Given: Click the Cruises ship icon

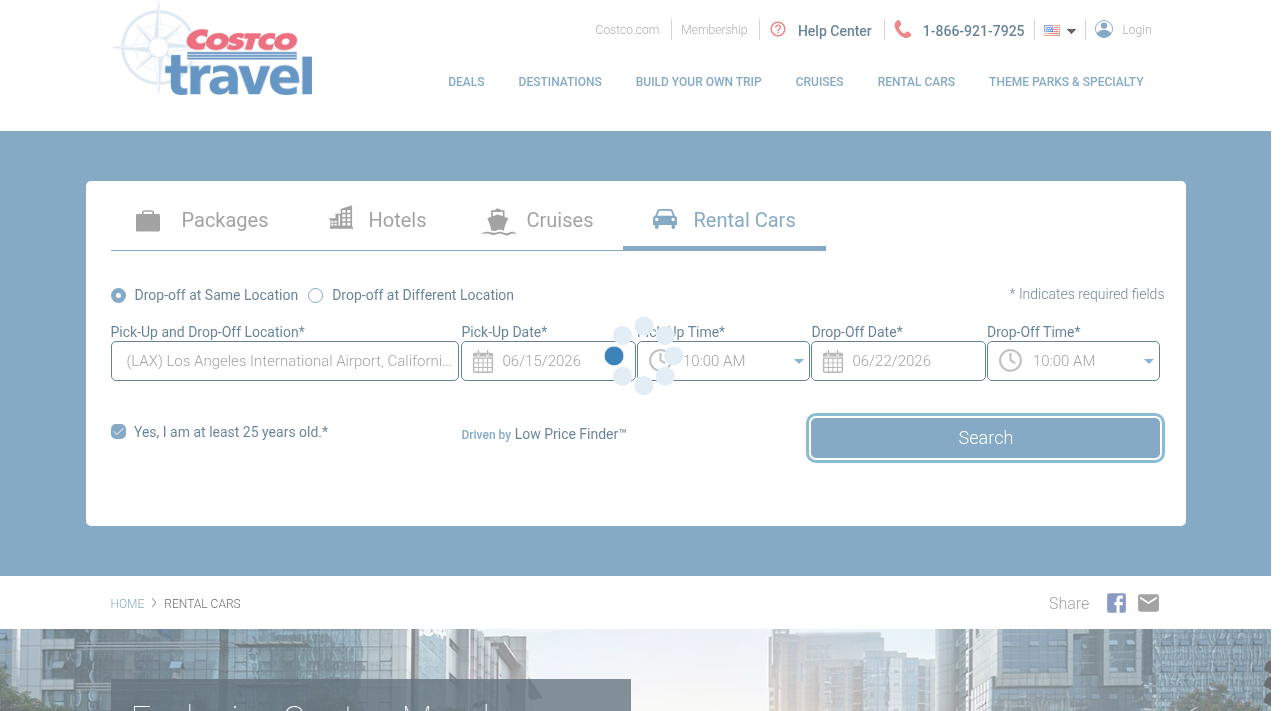Looking at the screenshot, I should [x=498, y=221].
